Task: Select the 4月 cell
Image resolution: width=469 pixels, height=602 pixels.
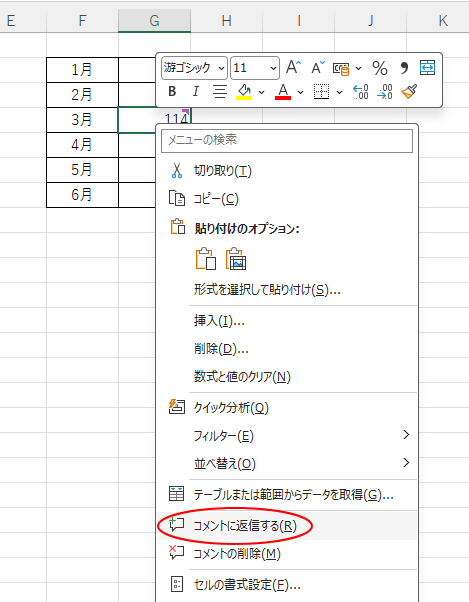Action: coord(82,145)
